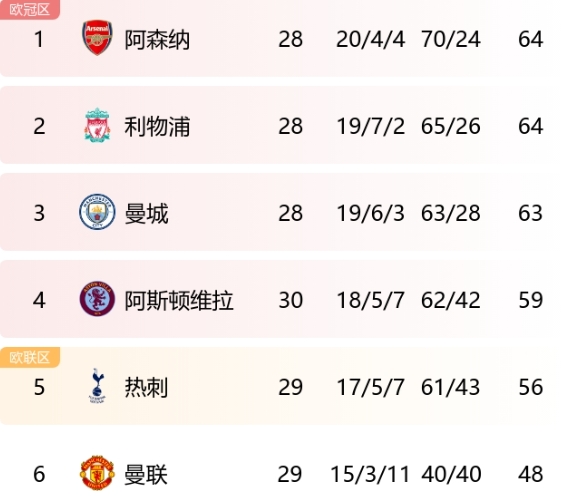Click the Tottenham Hotspur cockerel crest
The image size is (563, 504).
[x=97, y=386]
